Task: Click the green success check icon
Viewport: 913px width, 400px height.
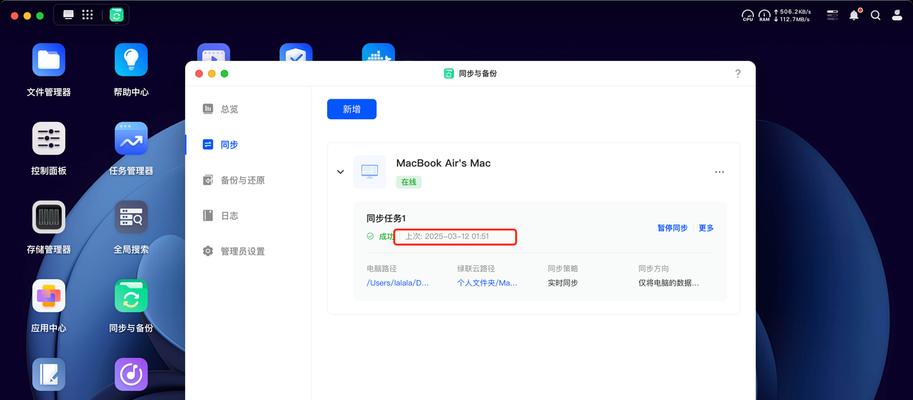Action: (x=370, y=236)
